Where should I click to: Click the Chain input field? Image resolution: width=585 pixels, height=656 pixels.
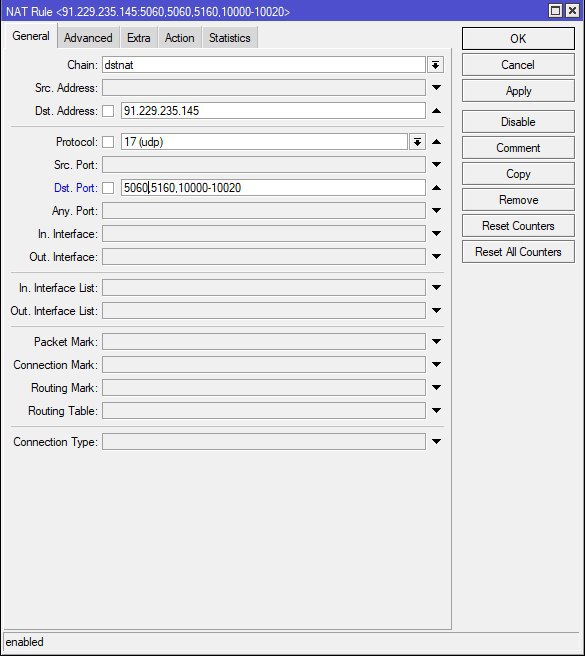coord(264,65)
